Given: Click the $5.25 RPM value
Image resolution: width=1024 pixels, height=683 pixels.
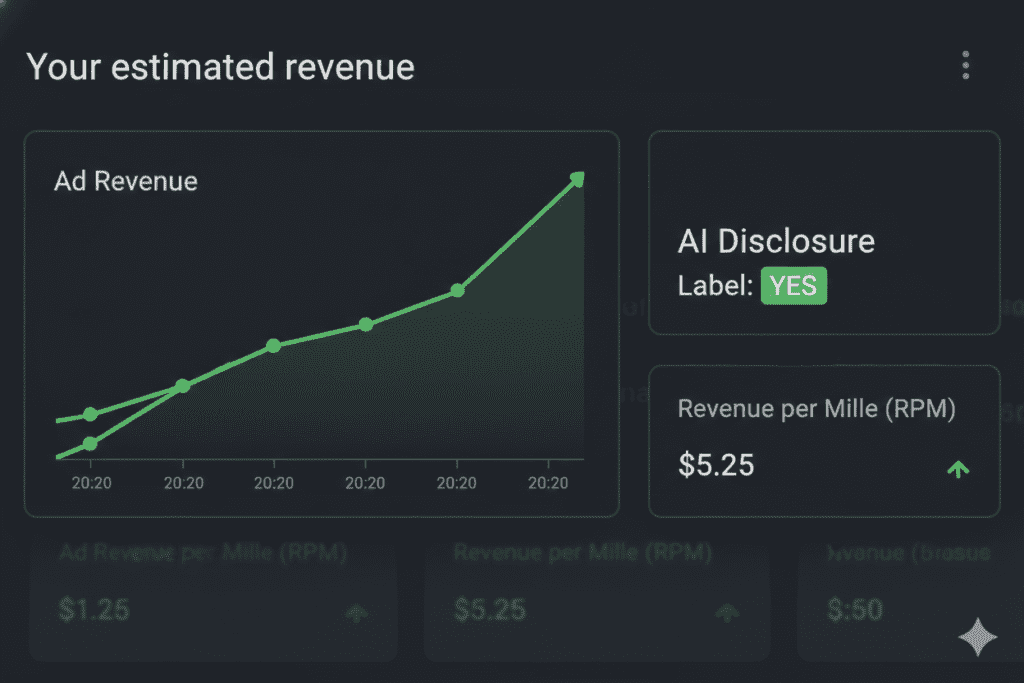Looking at the screenshot, I should 716,465.
